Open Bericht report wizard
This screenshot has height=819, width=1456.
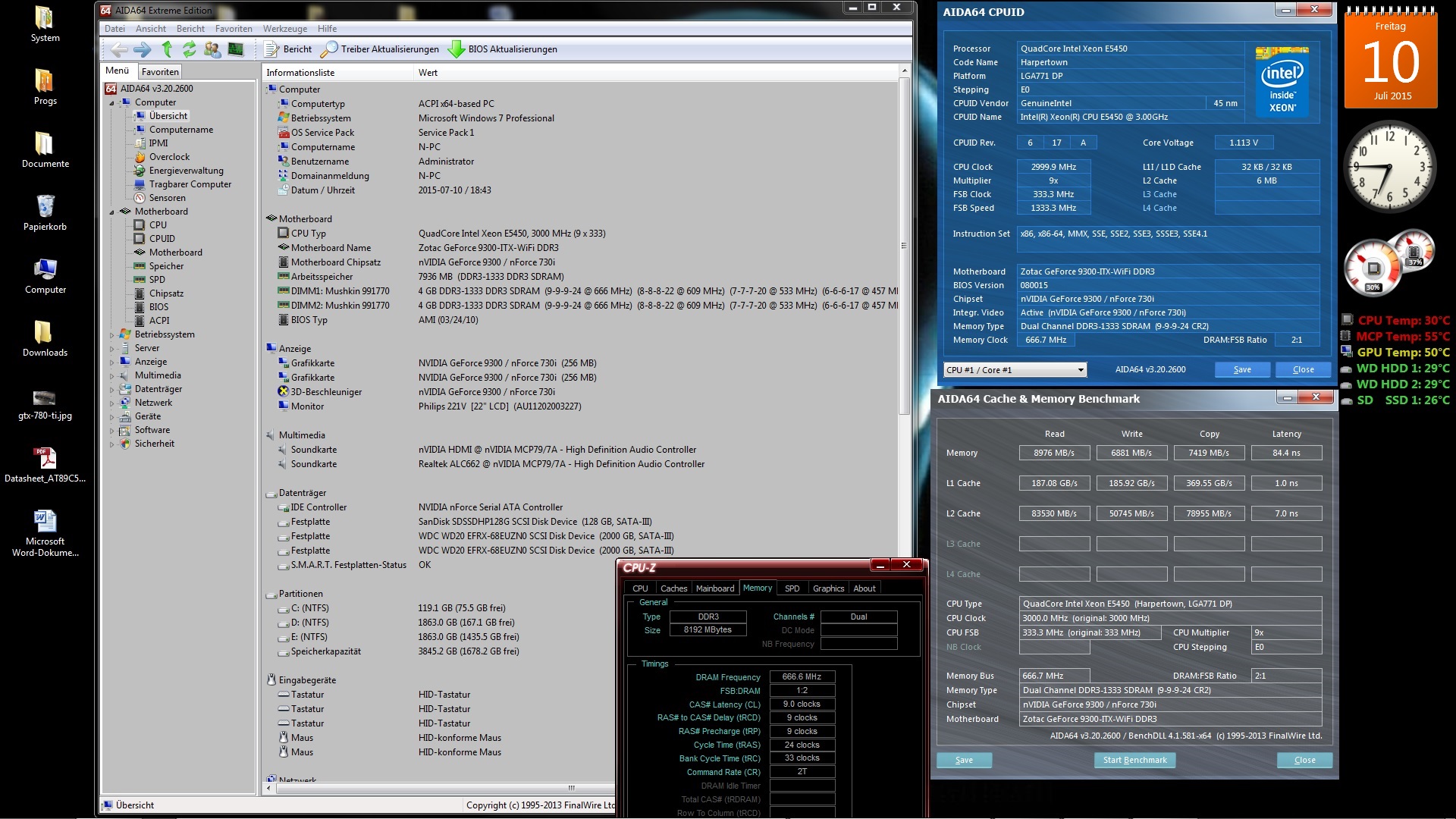[x=288, y=49]
